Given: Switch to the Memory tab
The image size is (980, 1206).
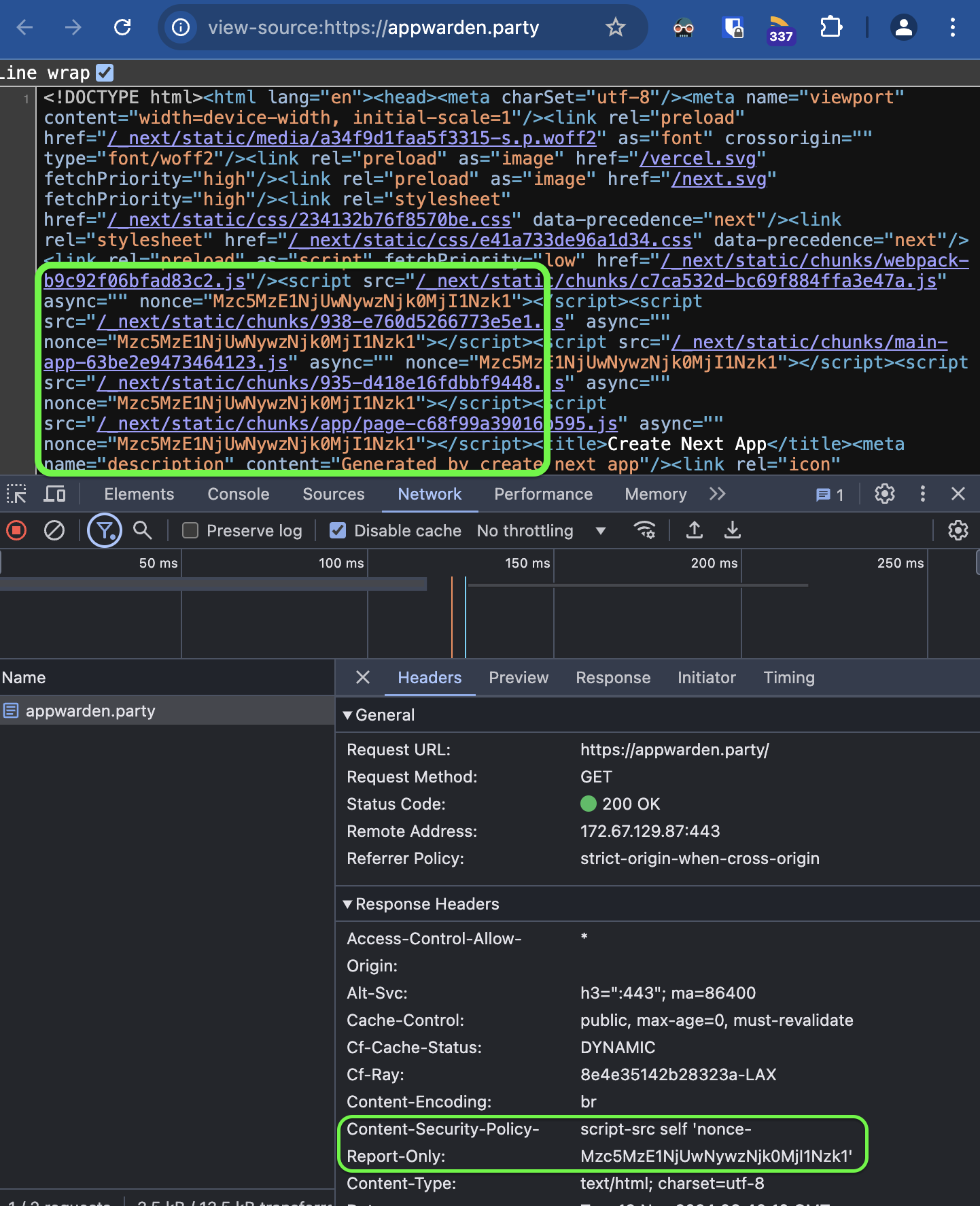Looking at the screenshot, I should 656,494.
